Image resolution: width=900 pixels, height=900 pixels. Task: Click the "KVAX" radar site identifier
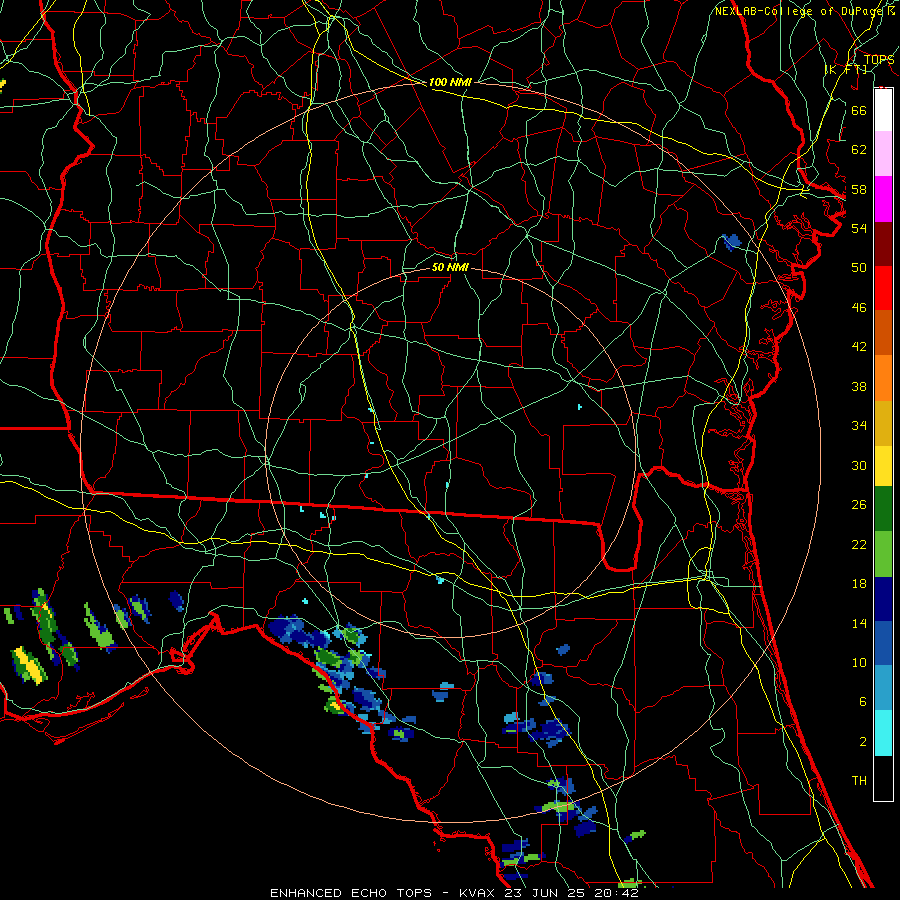(477, 893)
